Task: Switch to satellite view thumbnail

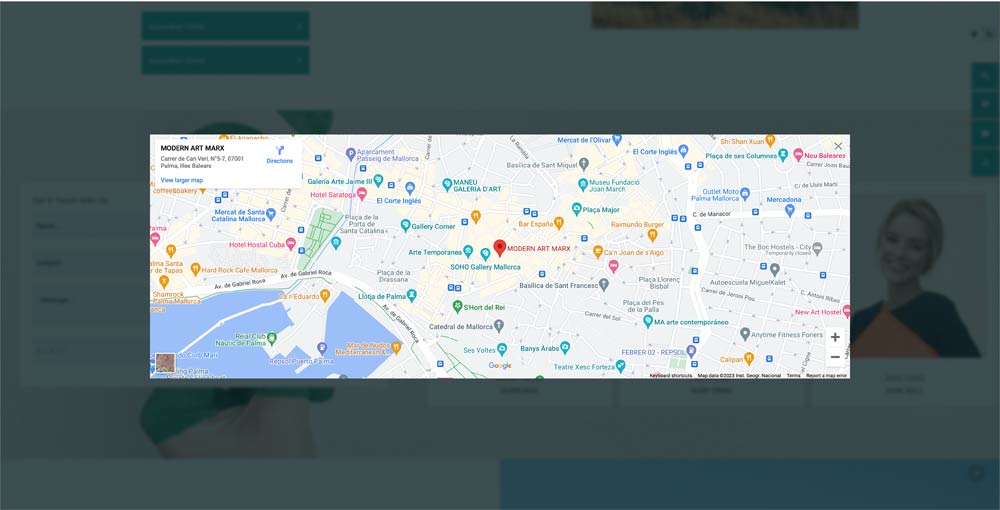Action: click(x=165, y=363)
